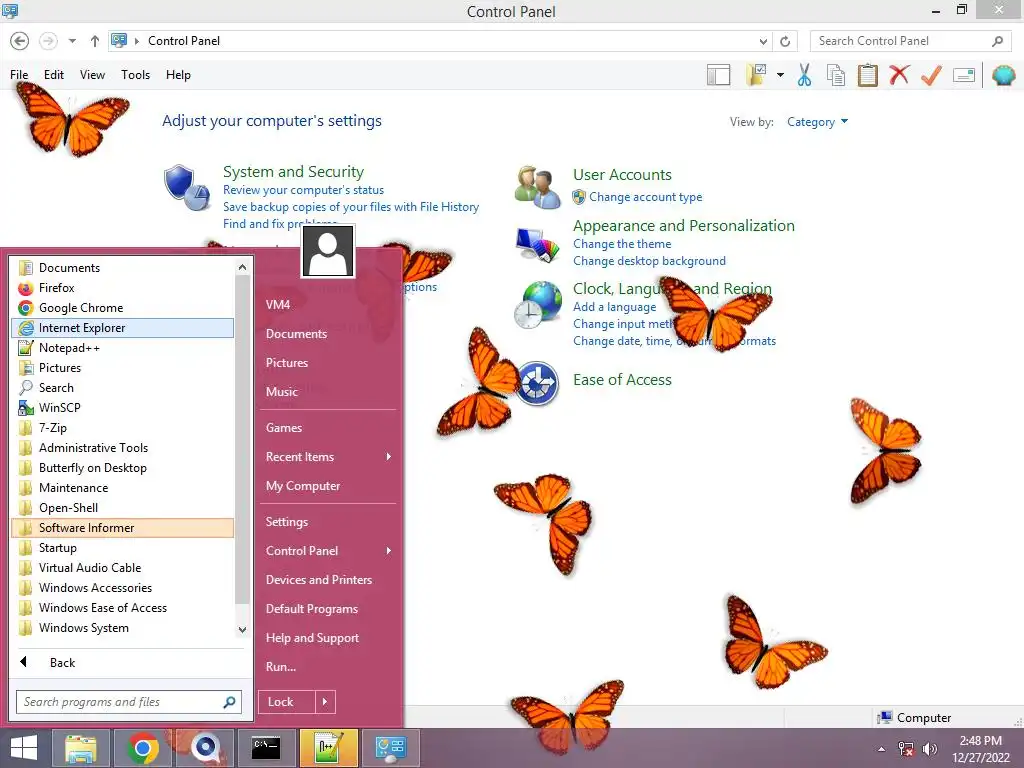
Task: Open the address bar history dropdown
Action: (763, 41)
